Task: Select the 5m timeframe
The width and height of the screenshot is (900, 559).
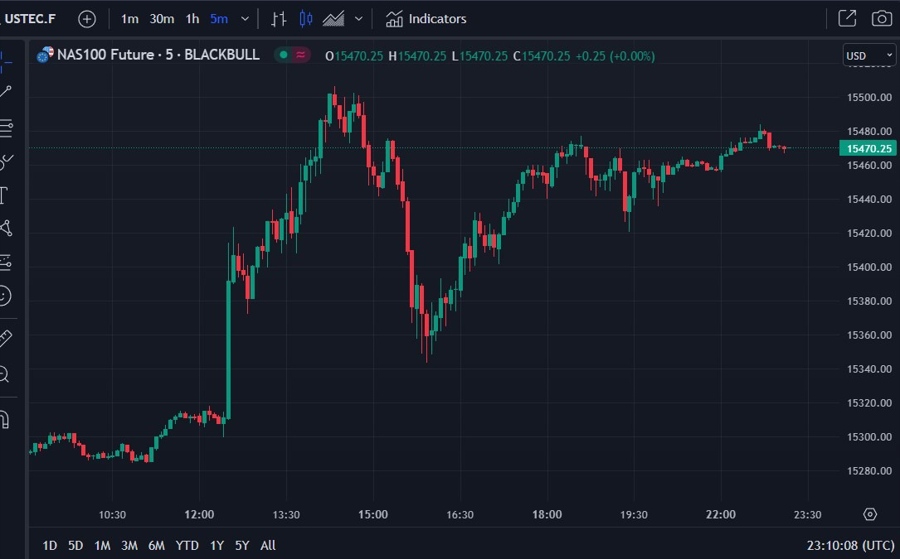Action: point(219,19)
